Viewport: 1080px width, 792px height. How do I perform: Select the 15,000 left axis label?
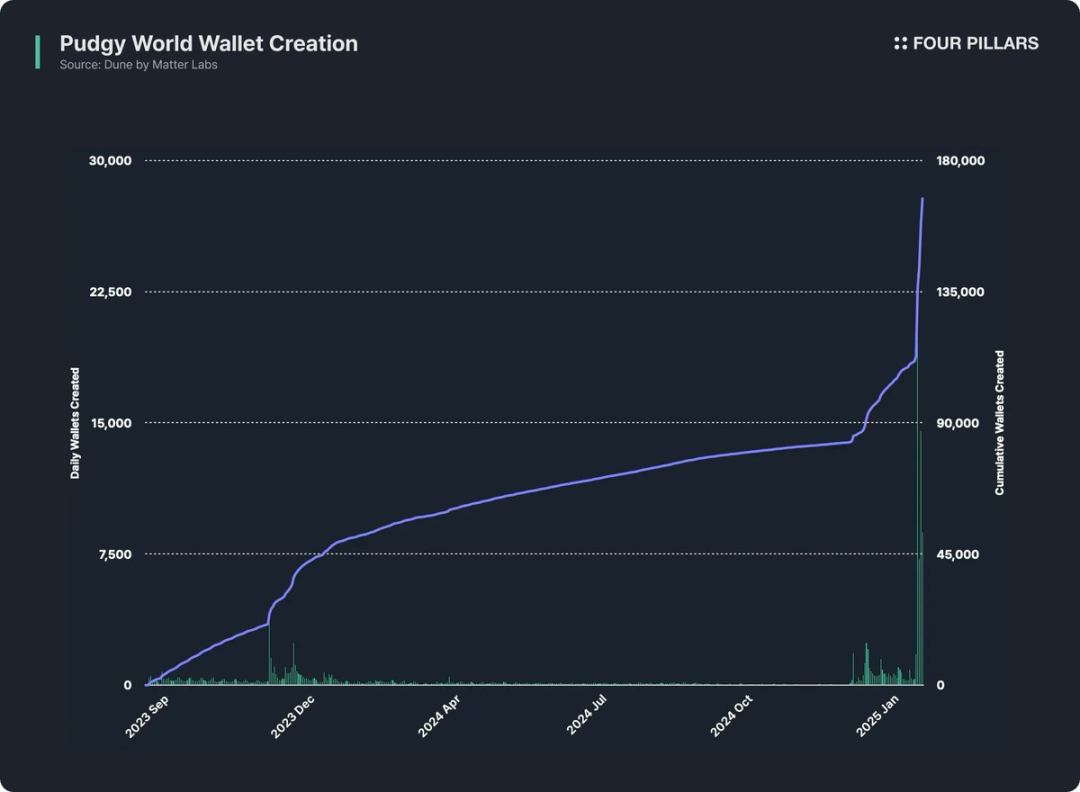[x=111, y=423]
